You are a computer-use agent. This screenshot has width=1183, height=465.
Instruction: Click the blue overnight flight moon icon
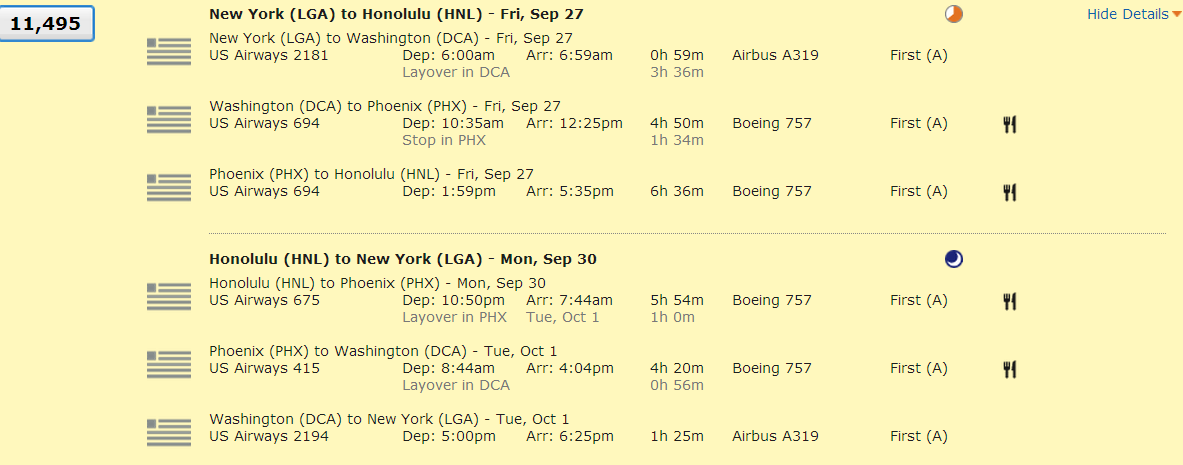pyautogui.click(x=954, y=259)
